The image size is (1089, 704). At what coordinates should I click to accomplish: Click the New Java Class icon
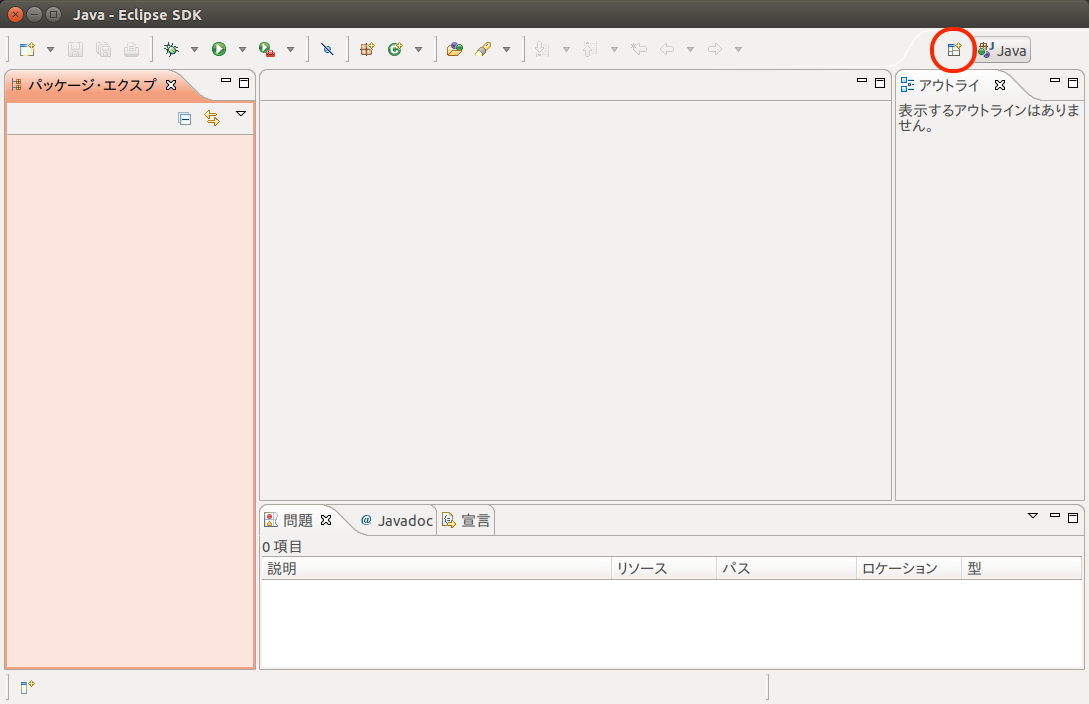pos(395,49)
